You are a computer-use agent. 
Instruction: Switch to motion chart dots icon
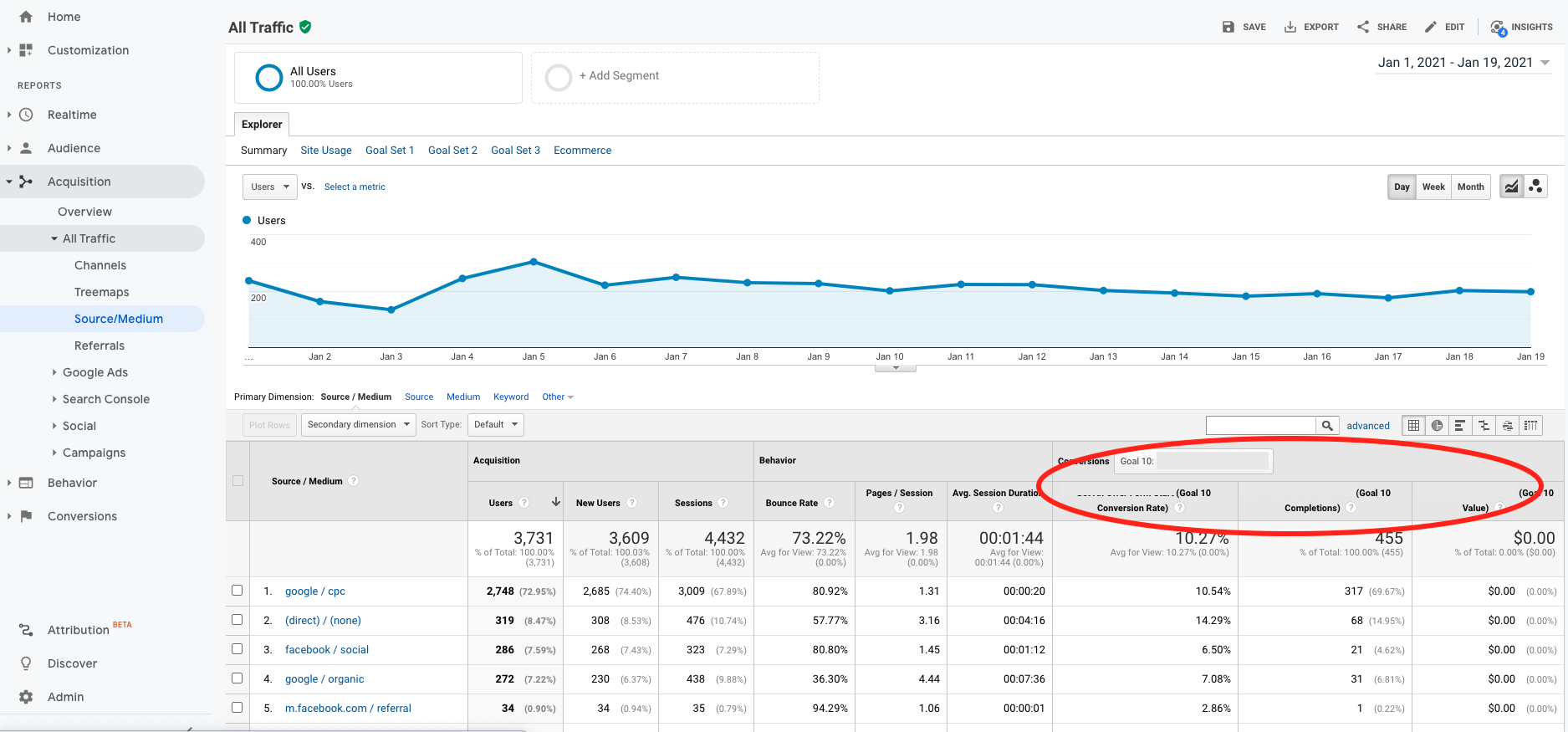(x=1535, y=187)
